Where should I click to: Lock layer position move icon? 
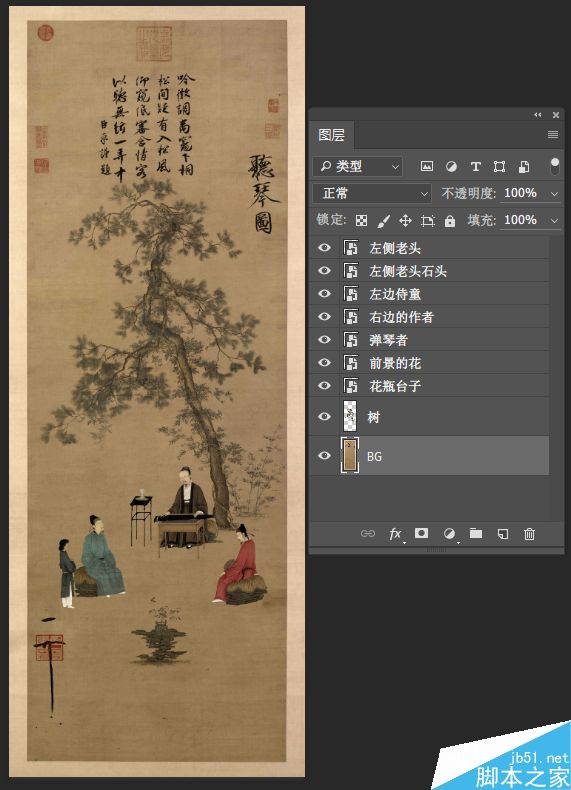[405, 221]
